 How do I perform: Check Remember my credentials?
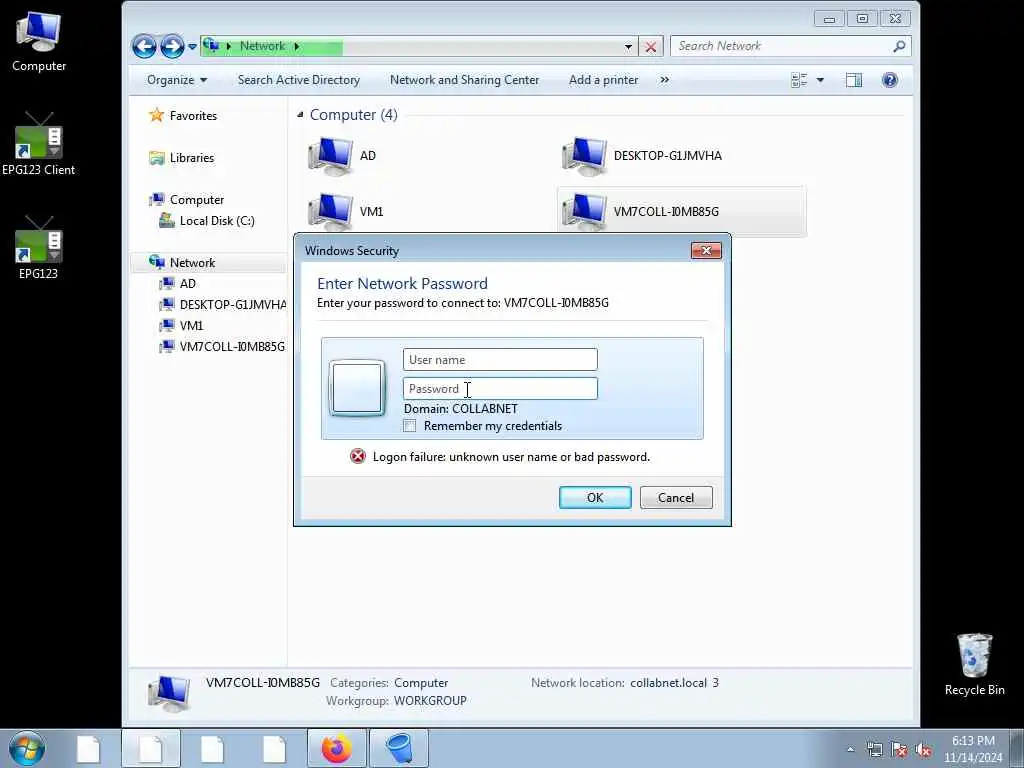409,426
